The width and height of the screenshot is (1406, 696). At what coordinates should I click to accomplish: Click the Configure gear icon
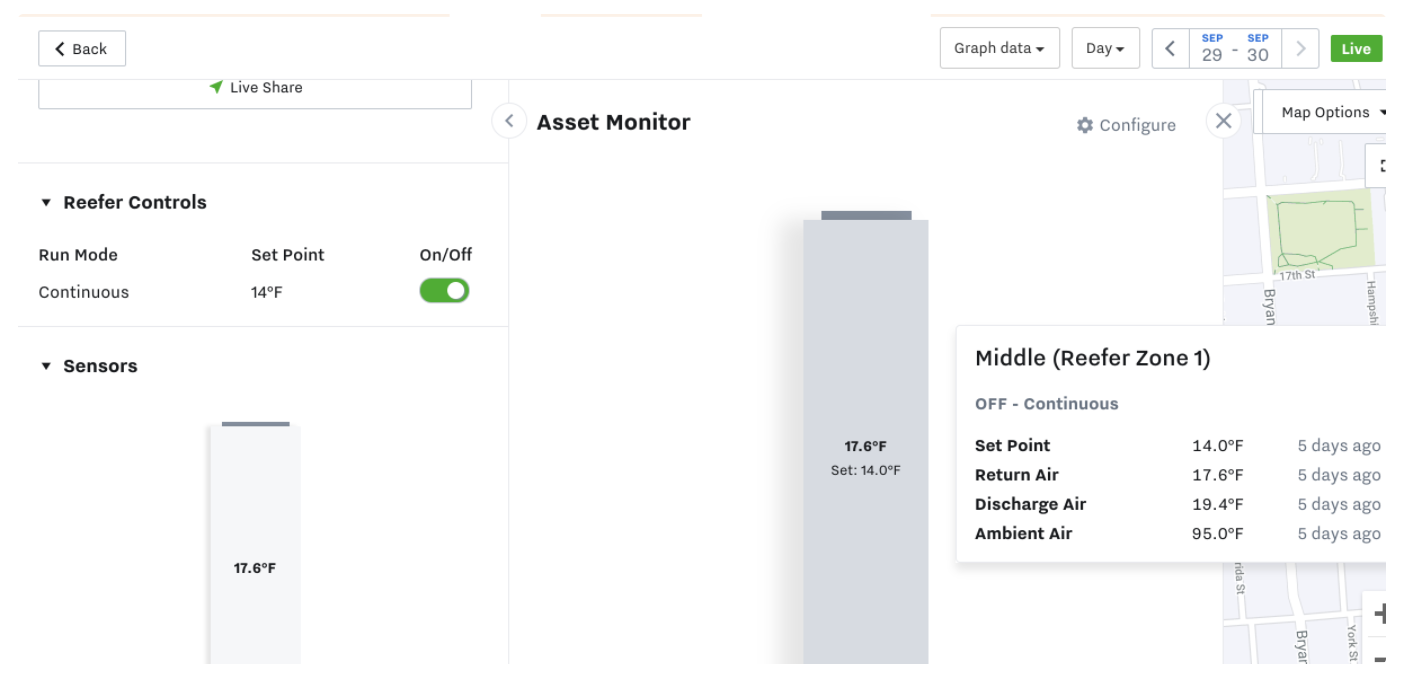pyautogui.click(x=1085, y=125)
